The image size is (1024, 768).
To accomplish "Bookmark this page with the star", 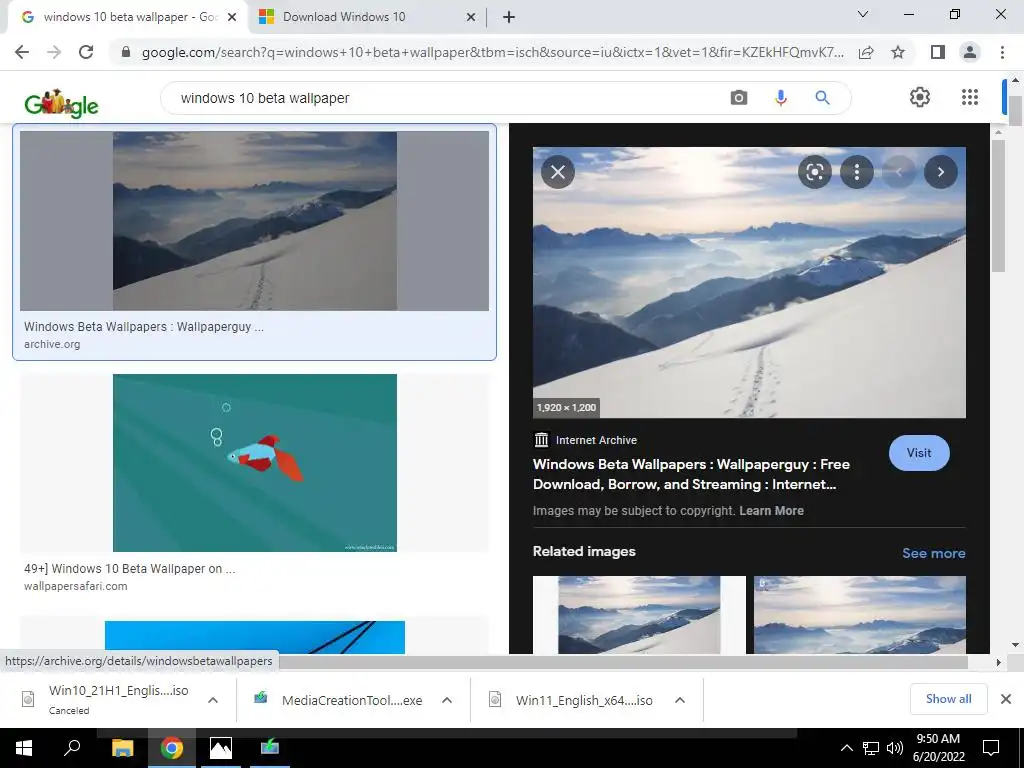I will click(x=898, y=52).
